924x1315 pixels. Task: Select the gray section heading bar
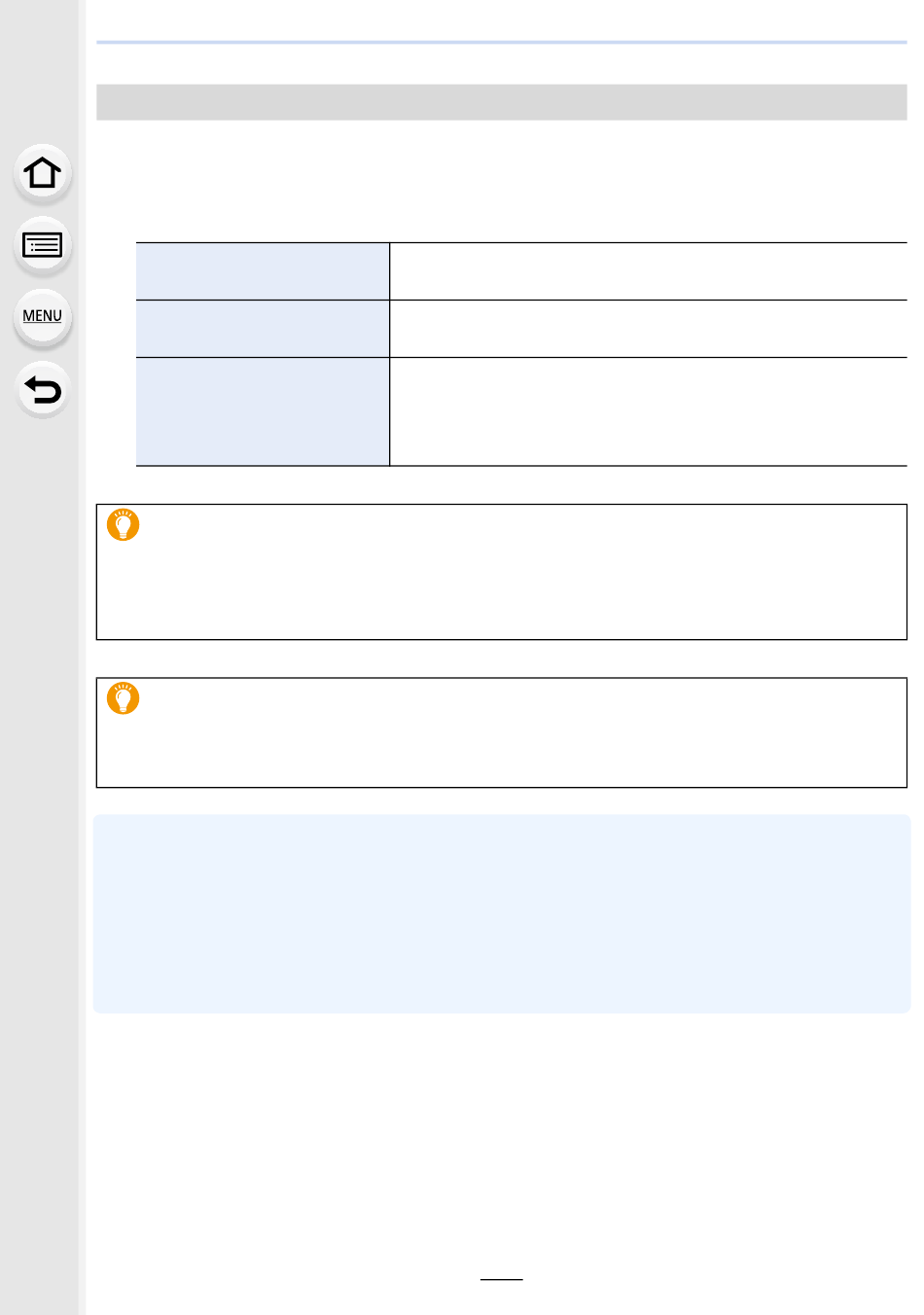pyautogui.click(x=502, y=102)
